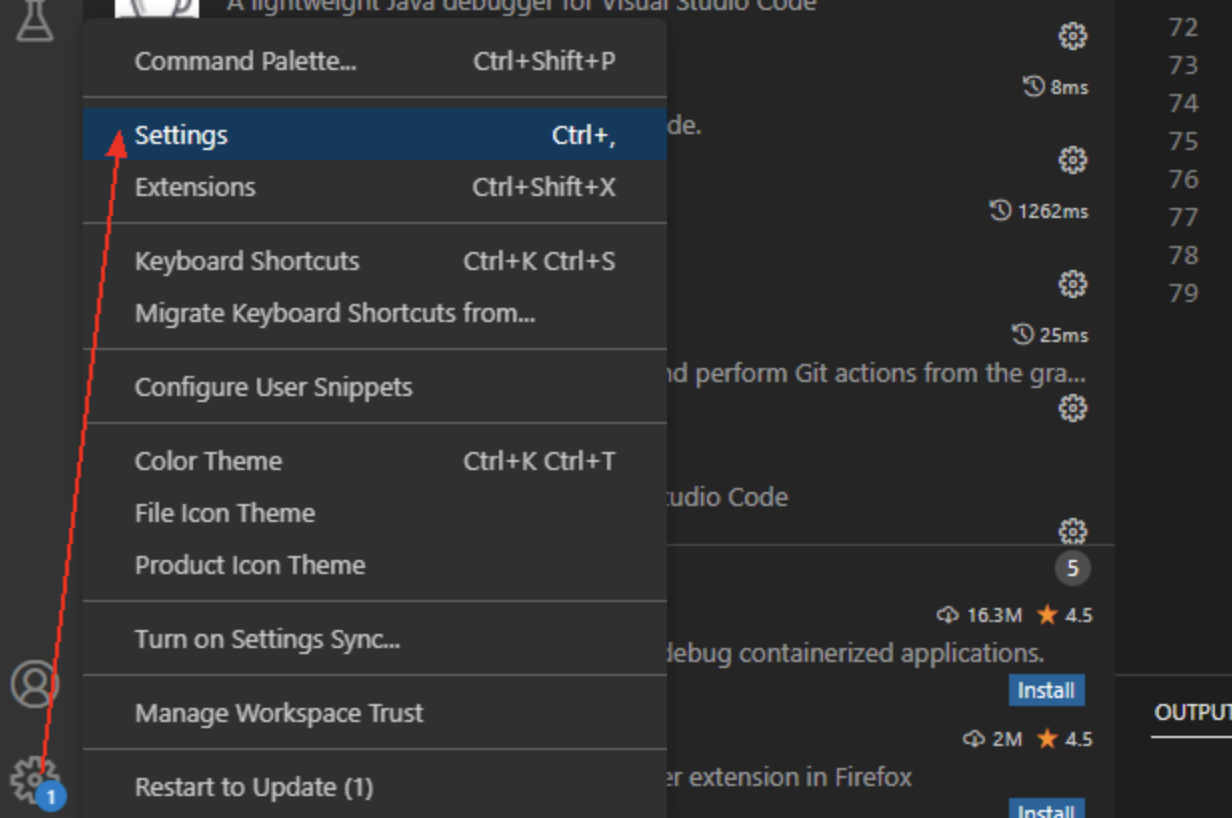Screen dimensions: 1232x818
Task: Choose Restart to Update (1)
Action: (x=375, y=787)
